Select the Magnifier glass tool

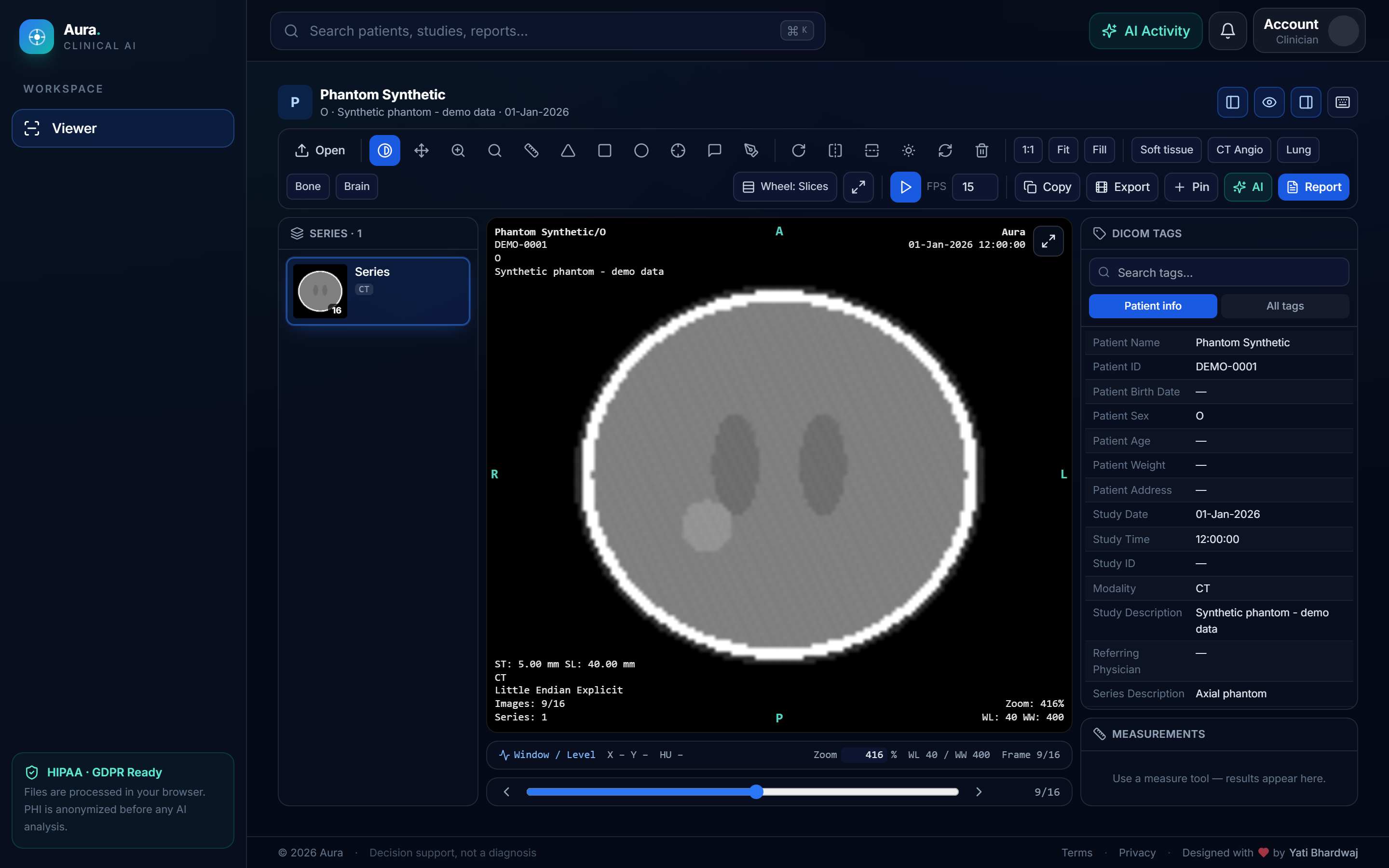tap(495, 150)
